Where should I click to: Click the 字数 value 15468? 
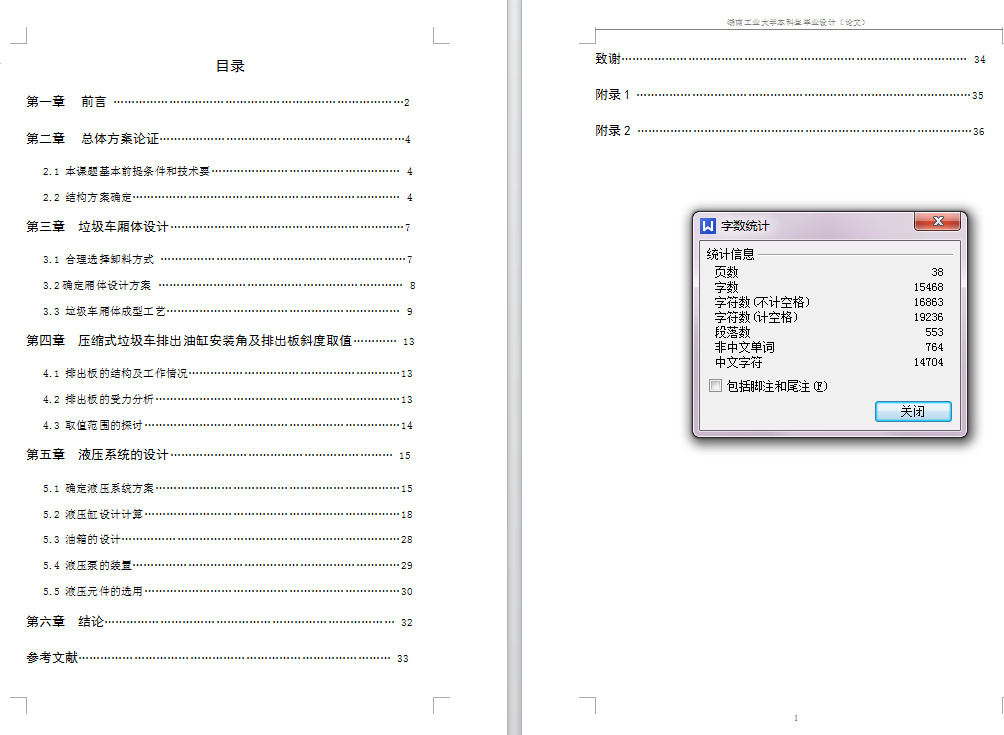tap(928, 287)
